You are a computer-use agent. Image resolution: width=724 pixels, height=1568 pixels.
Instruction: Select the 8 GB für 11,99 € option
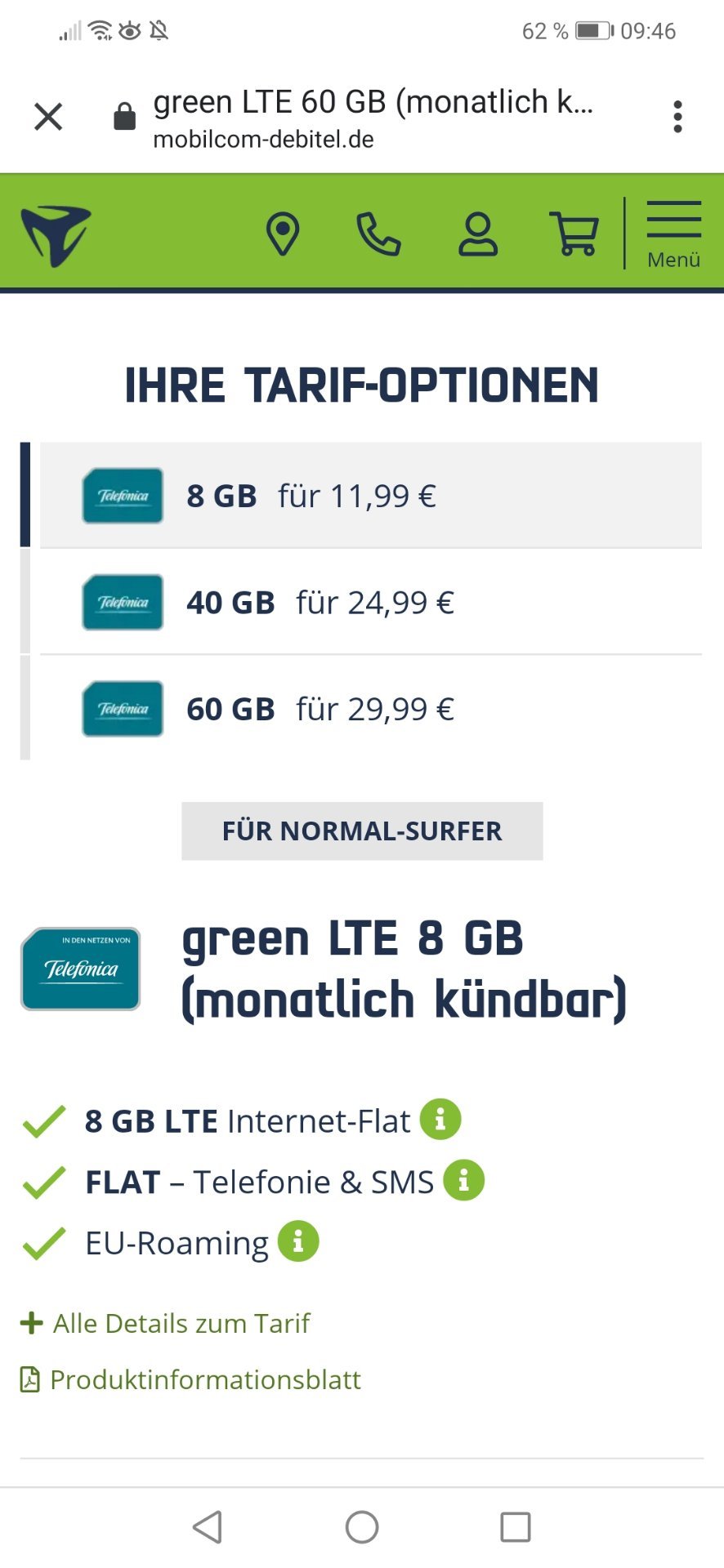371,496
